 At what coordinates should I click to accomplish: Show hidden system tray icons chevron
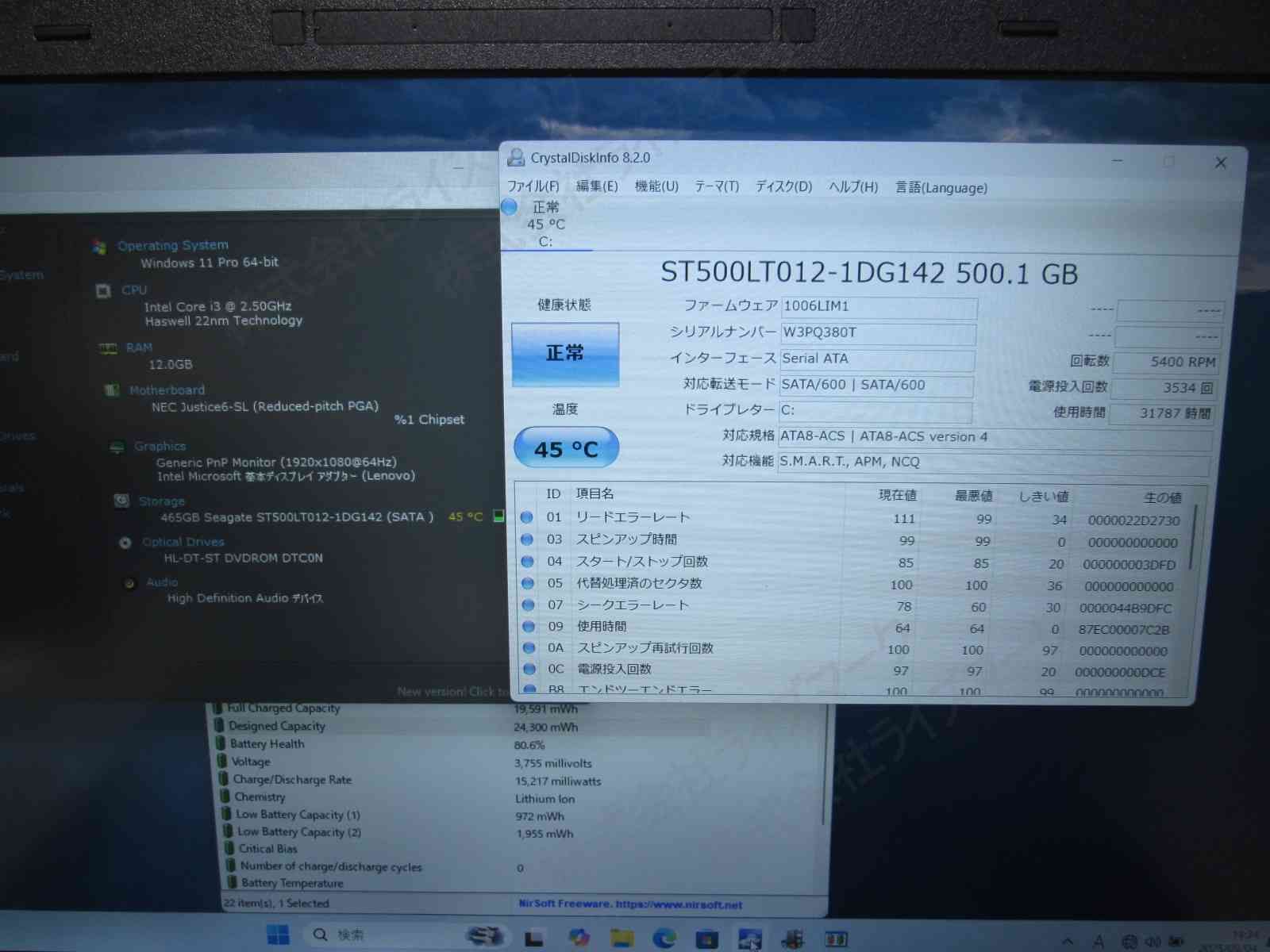[x=1068, y=942]
